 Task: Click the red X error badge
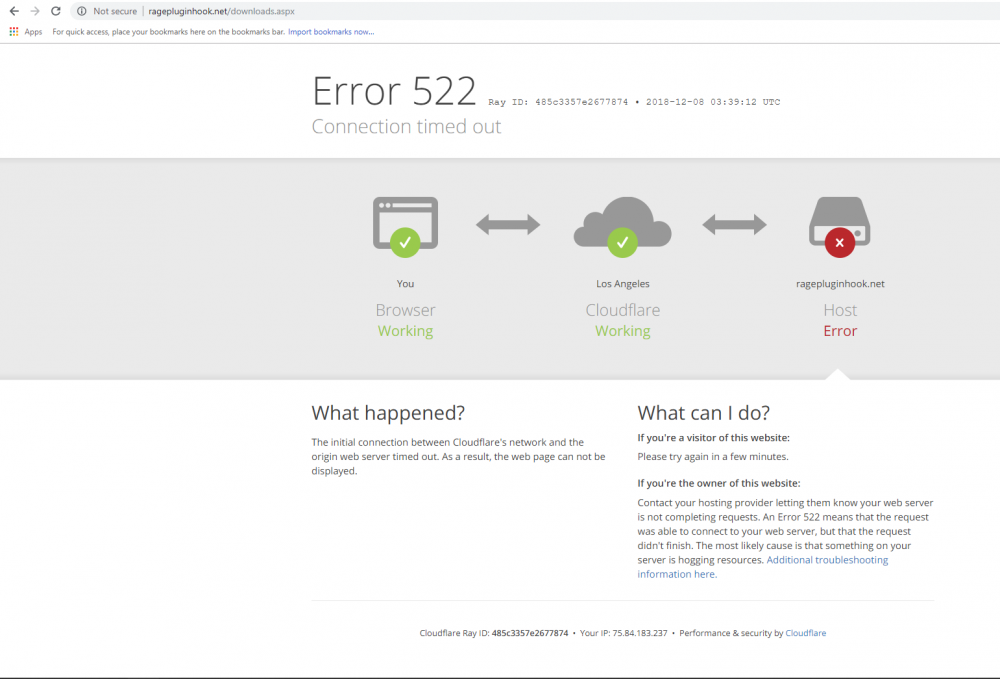coord(839,242)
